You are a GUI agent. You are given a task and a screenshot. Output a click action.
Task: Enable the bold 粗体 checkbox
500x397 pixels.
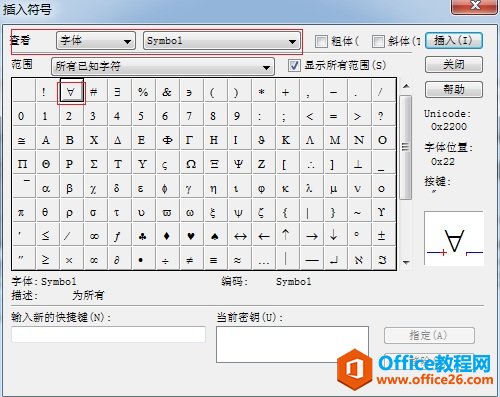tap(321, 41)
